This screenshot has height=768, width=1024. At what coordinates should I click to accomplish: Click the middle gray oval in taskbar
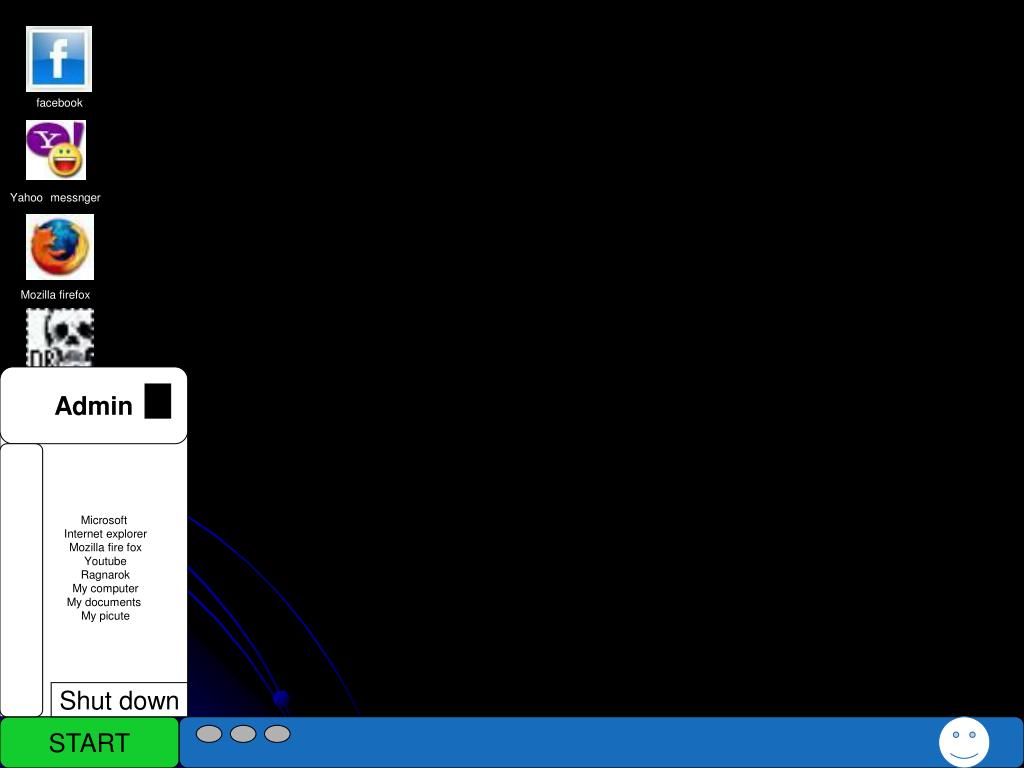[x=243, y=734]
